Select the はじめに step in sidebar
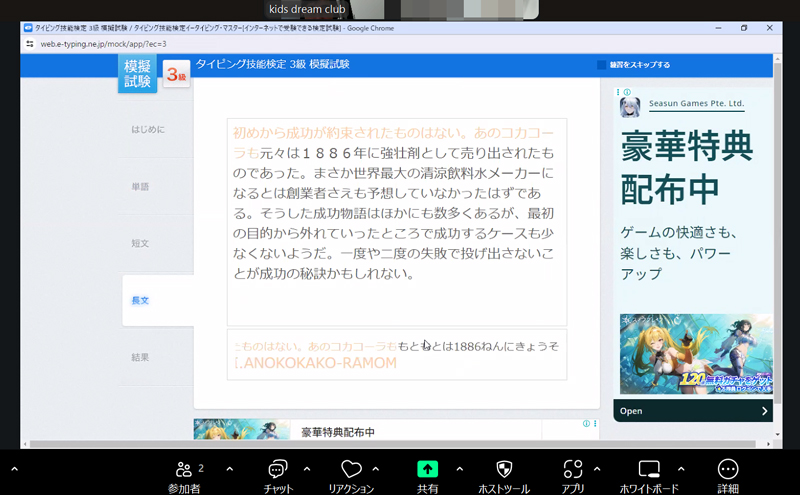 [x=148, y=130]
